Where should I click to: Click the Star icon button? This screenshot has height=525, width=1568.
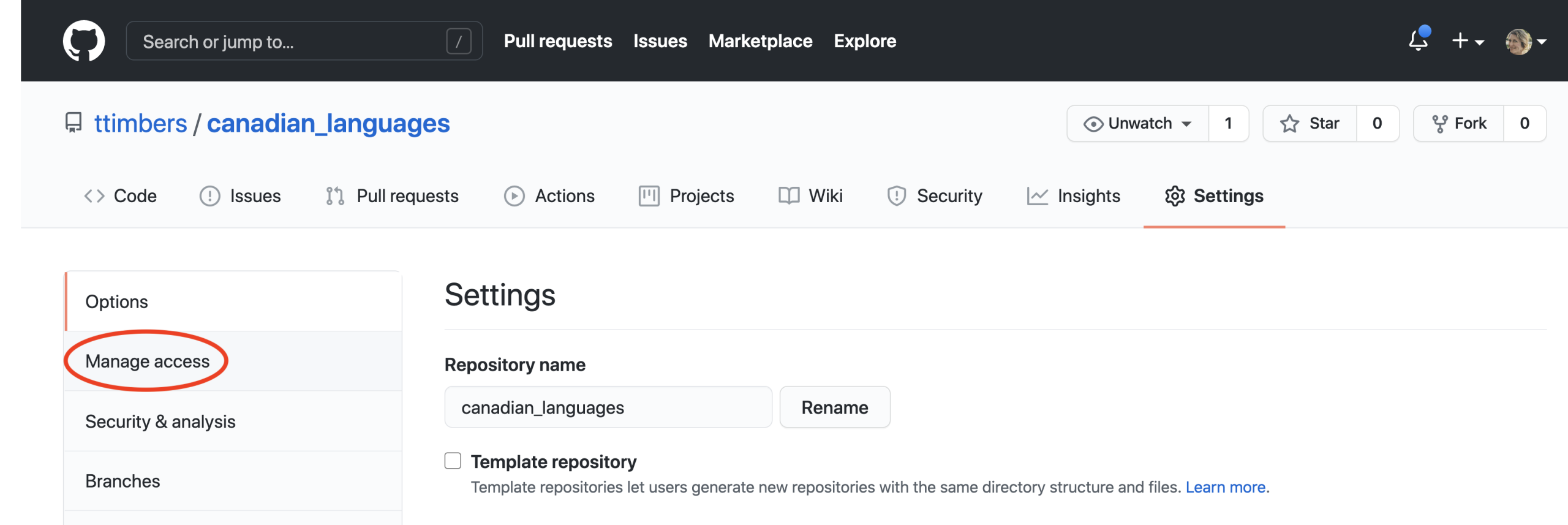1289,124
